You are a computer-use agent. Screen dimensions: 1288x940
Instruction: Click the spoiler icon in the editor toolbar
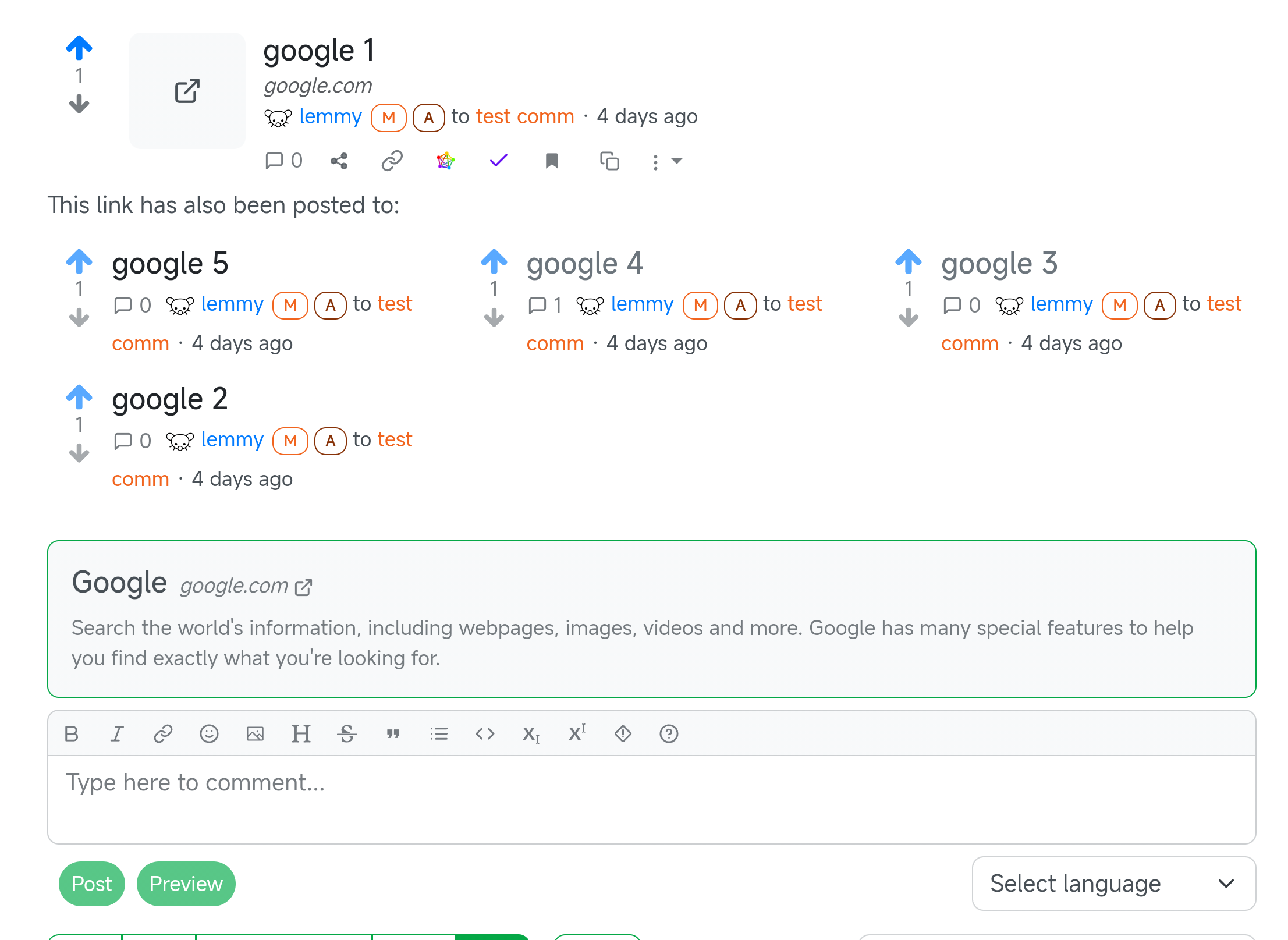click(x=623, y=733)
